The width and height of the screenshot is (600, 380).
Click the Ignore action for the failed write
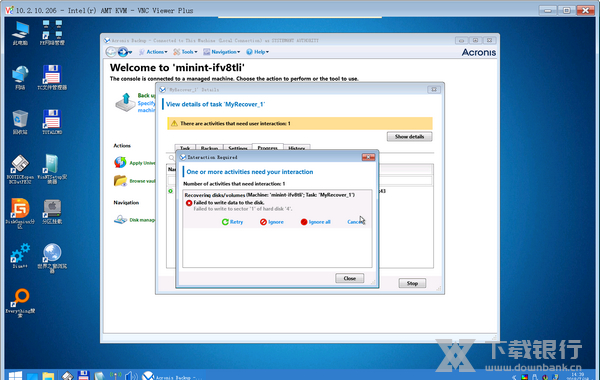tap(272, 222)
